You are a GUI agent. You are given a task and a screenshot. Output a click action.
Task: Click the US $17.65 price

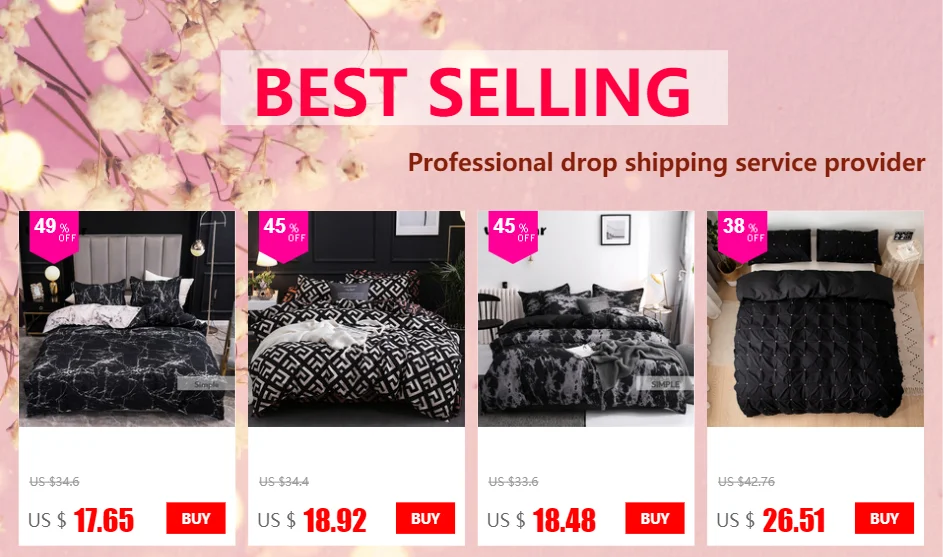click(x=81, y=520)
